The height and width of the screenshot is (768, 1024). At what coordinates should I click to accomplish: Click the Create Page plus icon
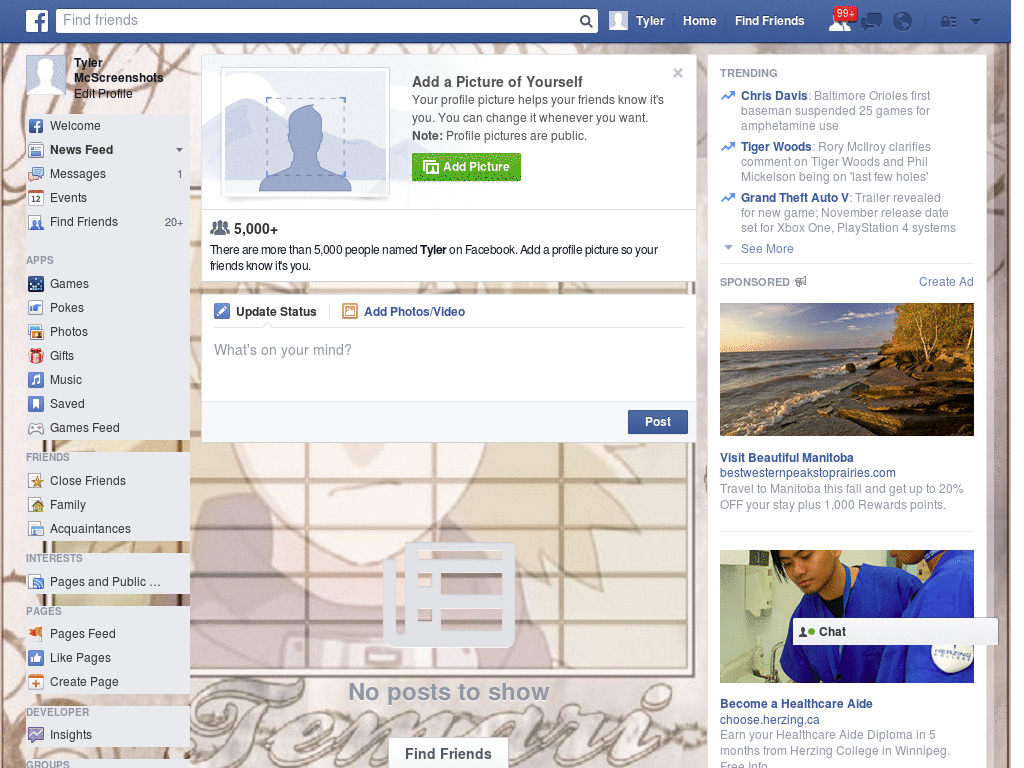[36, 682]
